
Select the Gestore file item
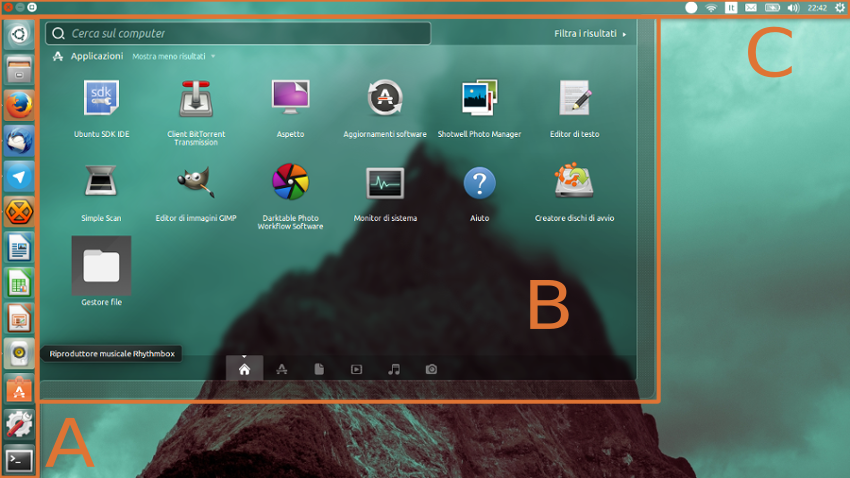[101, 266]
